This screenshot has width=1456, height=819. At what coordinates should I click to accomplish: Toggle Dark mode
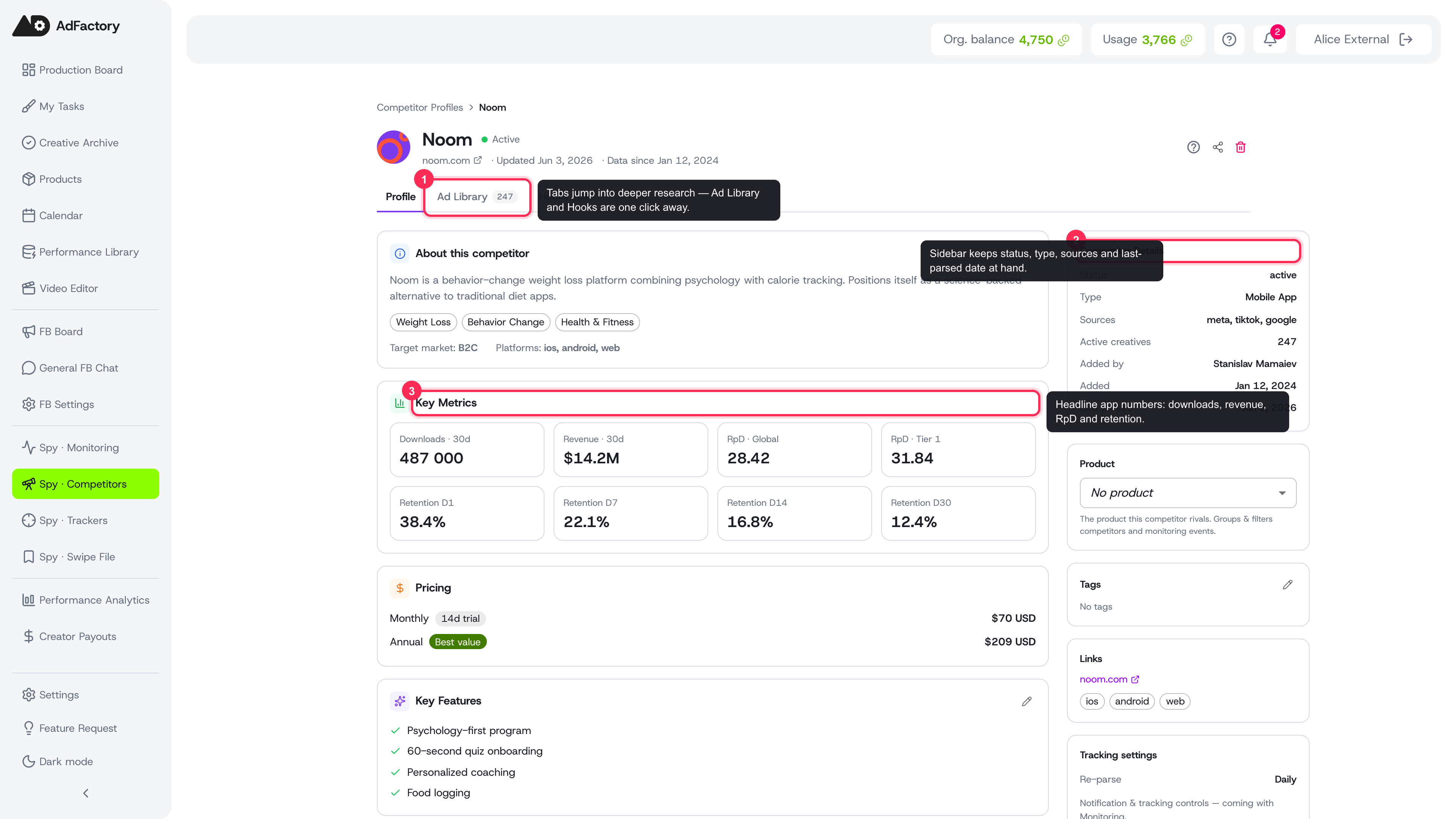[x=85, y=761]
